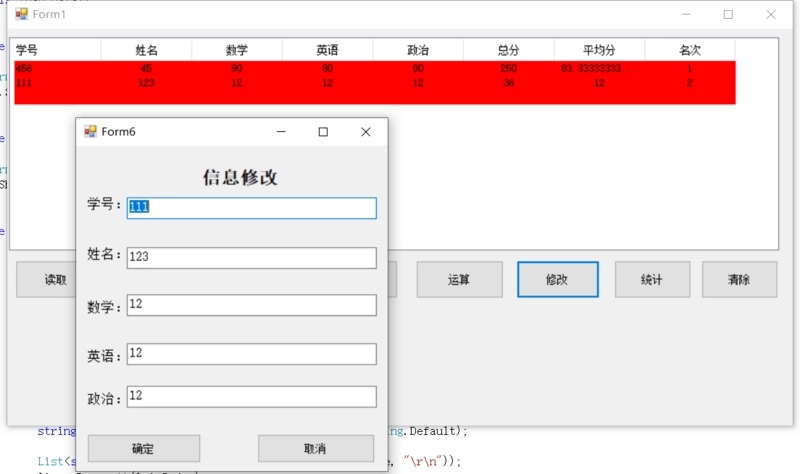Click the 清除 button in Form1
Image resolution: width=800 pixels, height=474 pixels.
click(739, 280)
